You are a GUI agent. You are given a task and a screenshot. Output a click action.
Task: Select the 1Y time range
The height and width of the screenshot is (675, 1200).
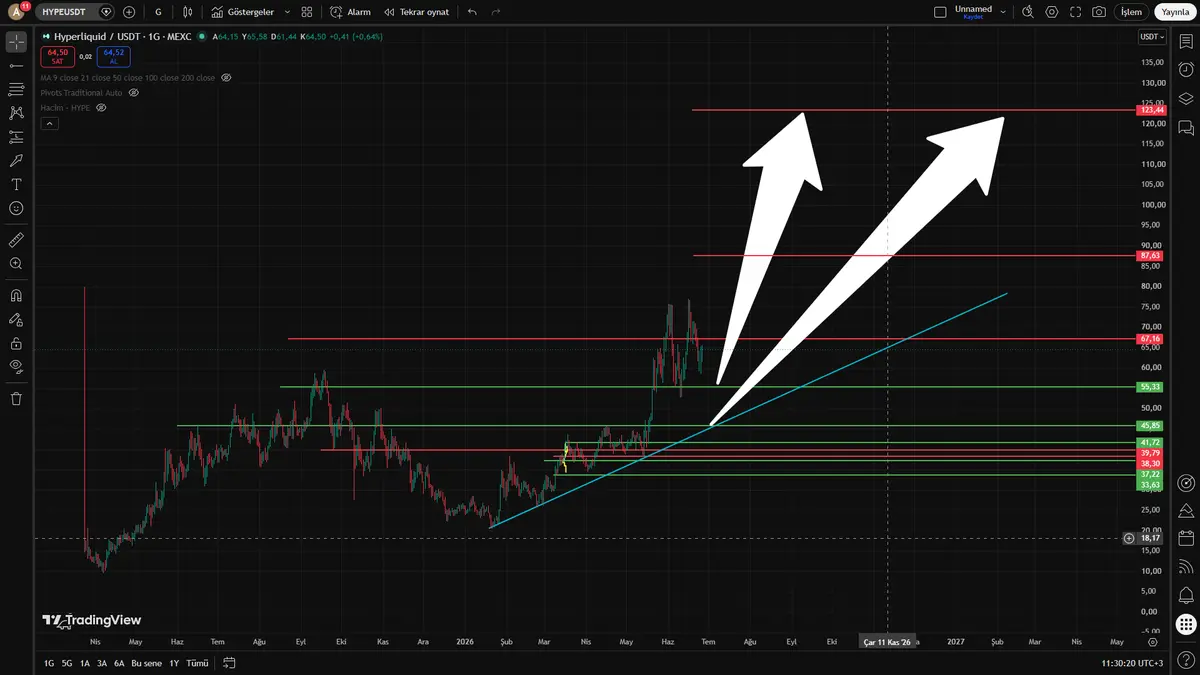pyautogui.click(x=174, y=663)
